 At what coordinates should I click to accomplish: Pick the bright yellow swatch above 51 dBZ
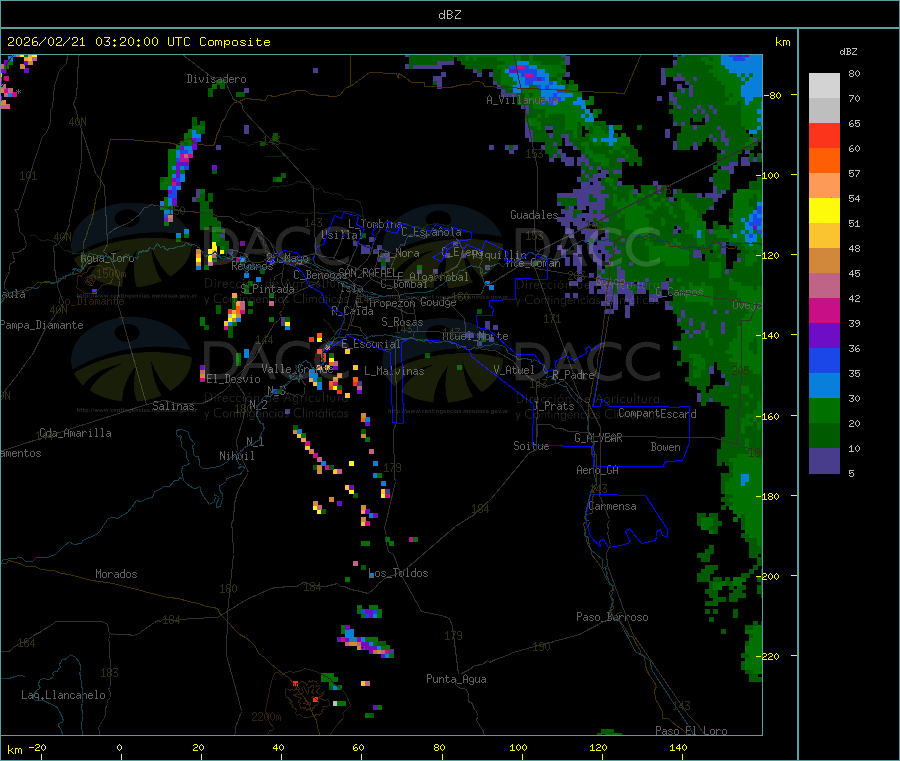pos(824,211)
